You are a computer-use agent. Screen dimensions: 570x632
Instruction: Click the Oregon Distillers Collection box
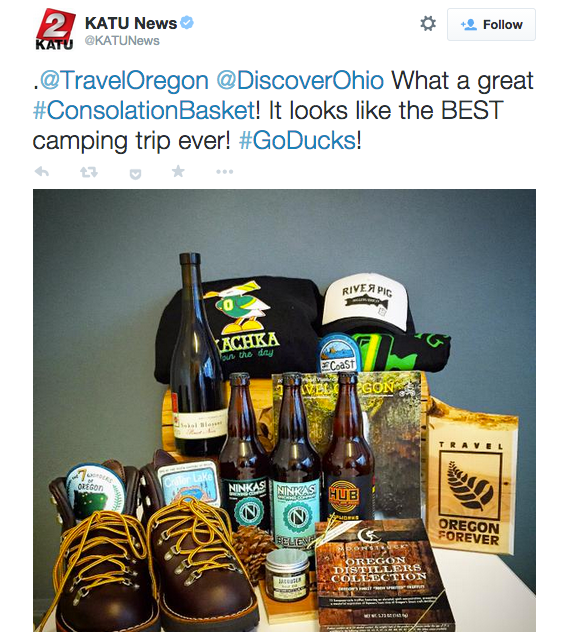[383, 576]
